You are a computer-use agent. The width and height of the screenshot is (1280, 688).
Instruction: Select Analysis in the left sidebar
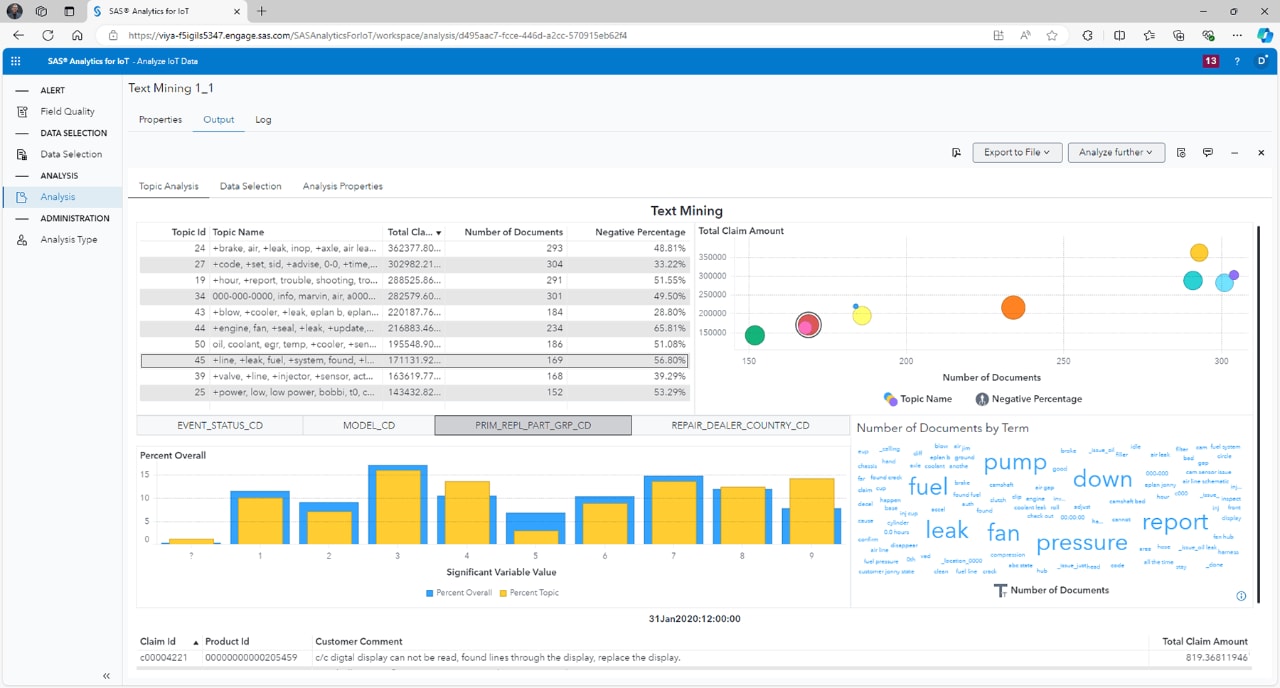click(60, 197)
